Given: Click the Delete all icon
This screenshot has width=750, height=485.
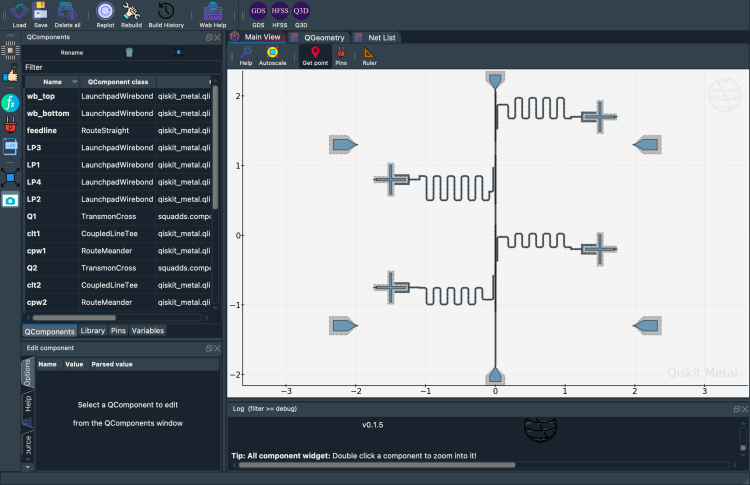Looking at the screenshot, I should 67,15.
